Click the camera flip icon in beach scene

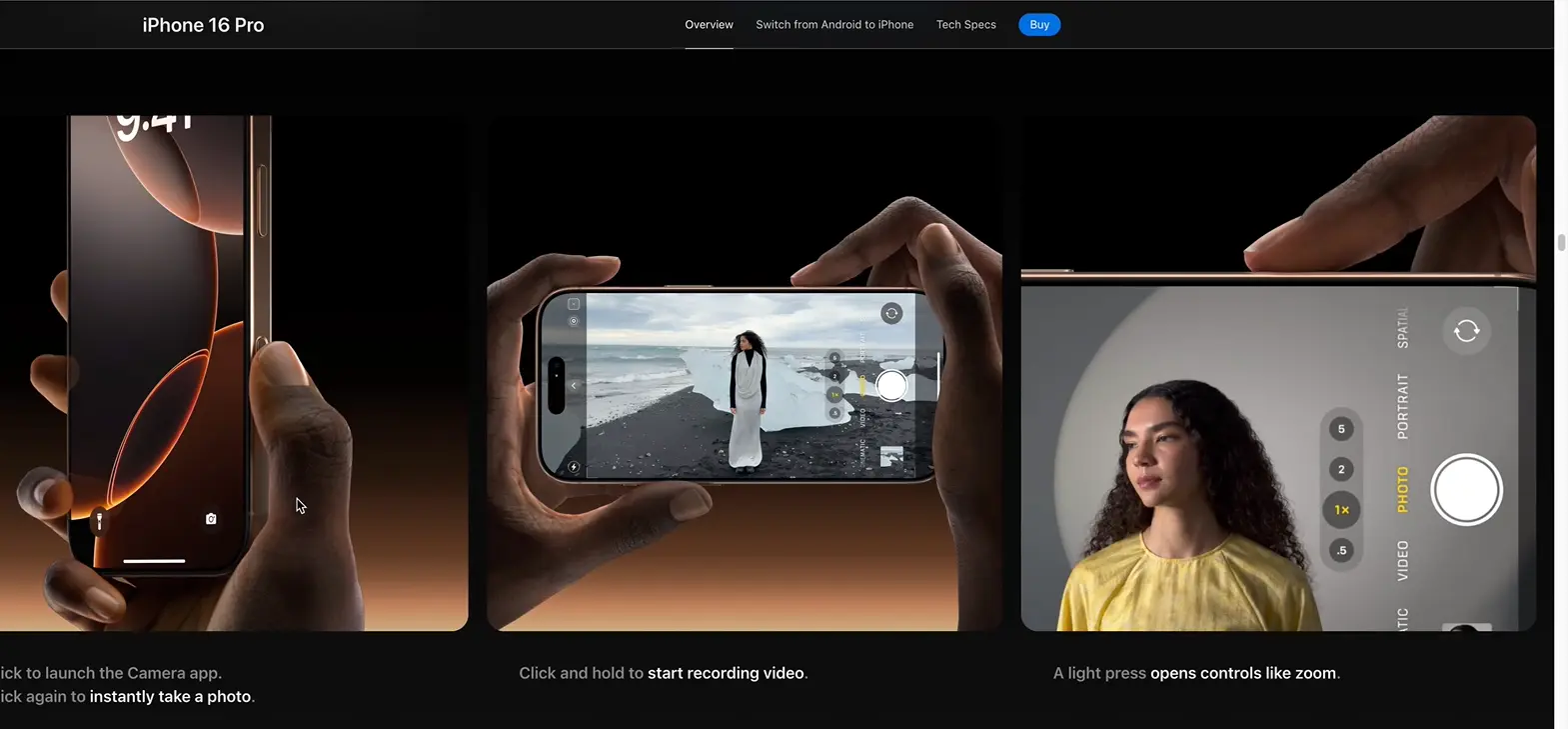(x=891, y=313)
